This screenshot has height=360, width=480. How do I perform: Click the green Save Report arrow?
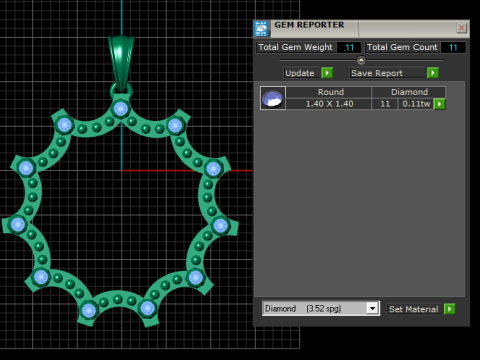pyautogui.click(x=433, y=73)
